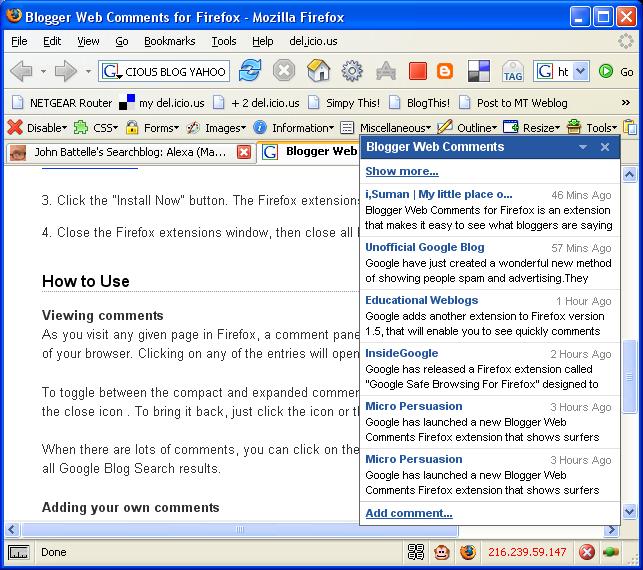Open the InsideGoogle comment entry

tap(489, 368)
